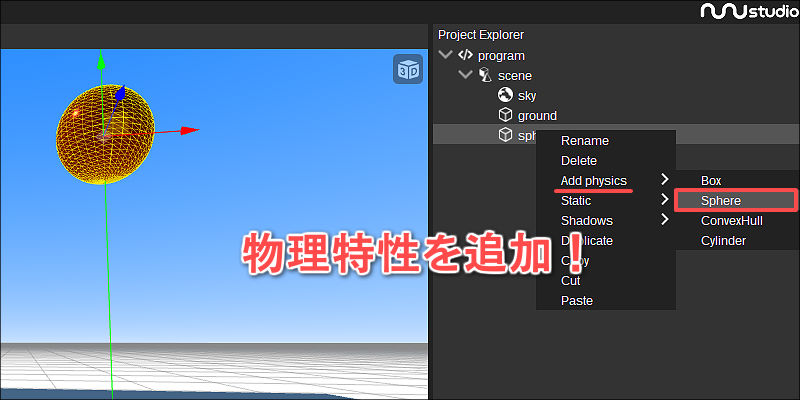Open the Shadows submenu arrow

664,219
